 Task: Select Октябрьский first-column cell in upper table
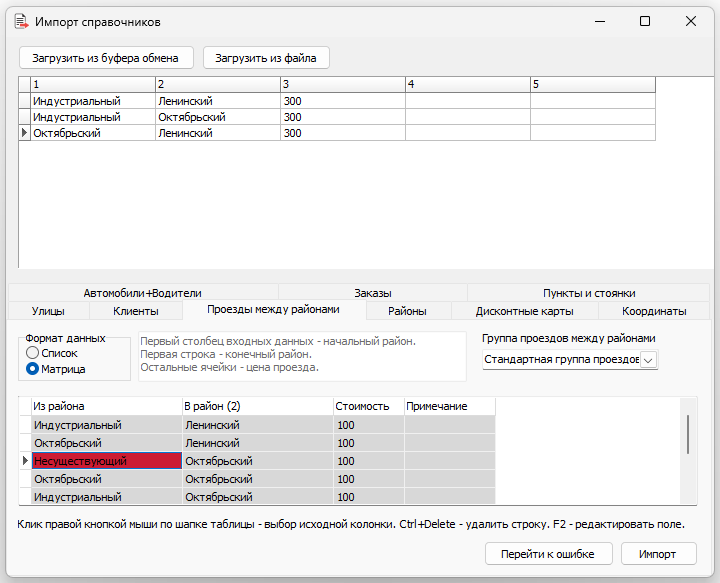click(x=93, y=133)
